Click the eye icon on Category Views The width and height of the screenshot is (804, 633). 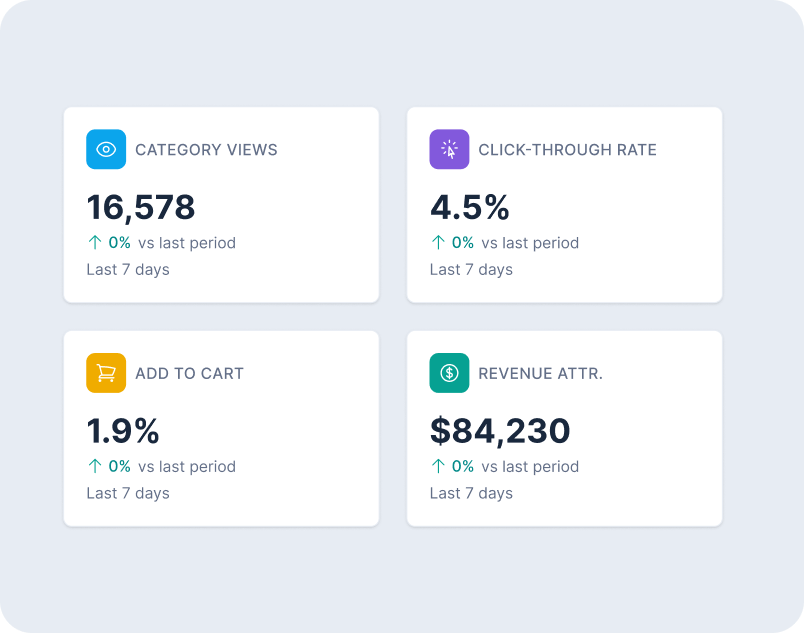[106, 150]
